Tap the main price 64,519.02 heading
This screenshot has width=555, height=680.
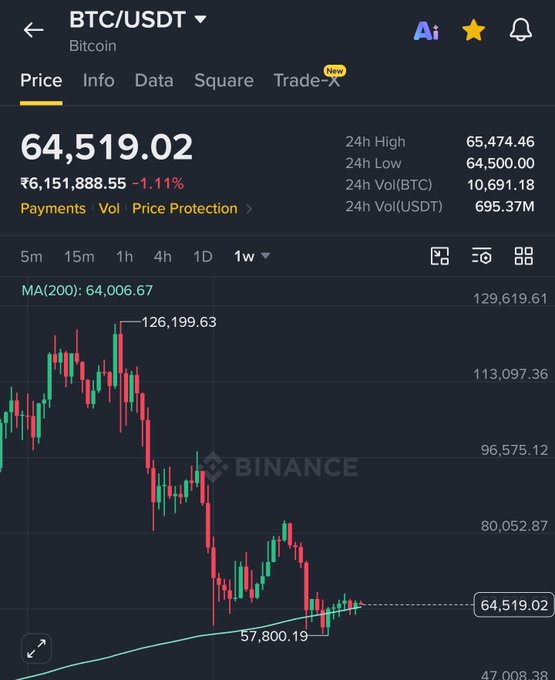(x=107, y=147)
